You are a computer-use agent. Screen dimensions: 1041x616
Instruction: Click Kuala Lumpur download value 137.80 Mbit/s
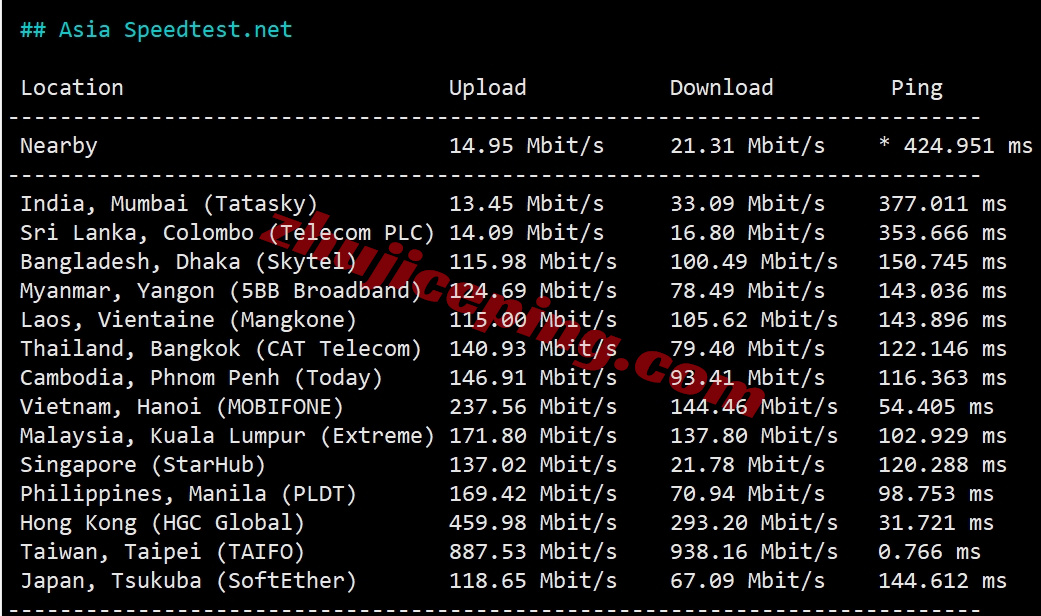754,436
